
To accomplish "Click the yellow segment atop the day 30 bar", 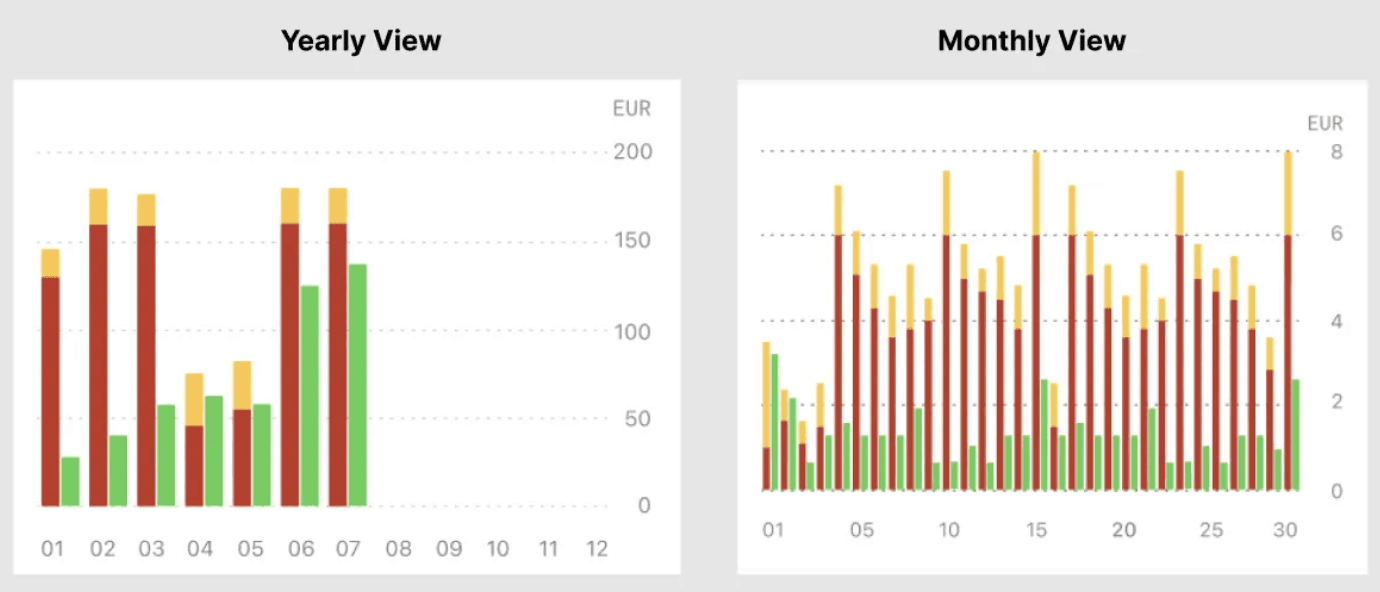I will click(x=1288, y=193).
